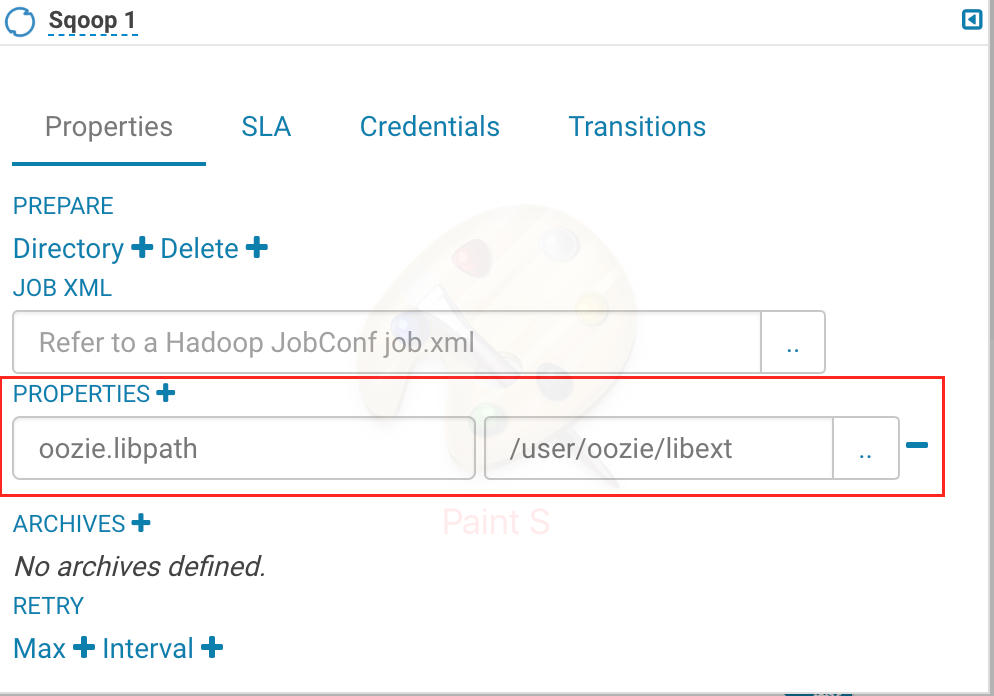The width and height of the screenshot is (994, 696).
Task: Add retry Interval with plus icon
Action: click(211, 648)
